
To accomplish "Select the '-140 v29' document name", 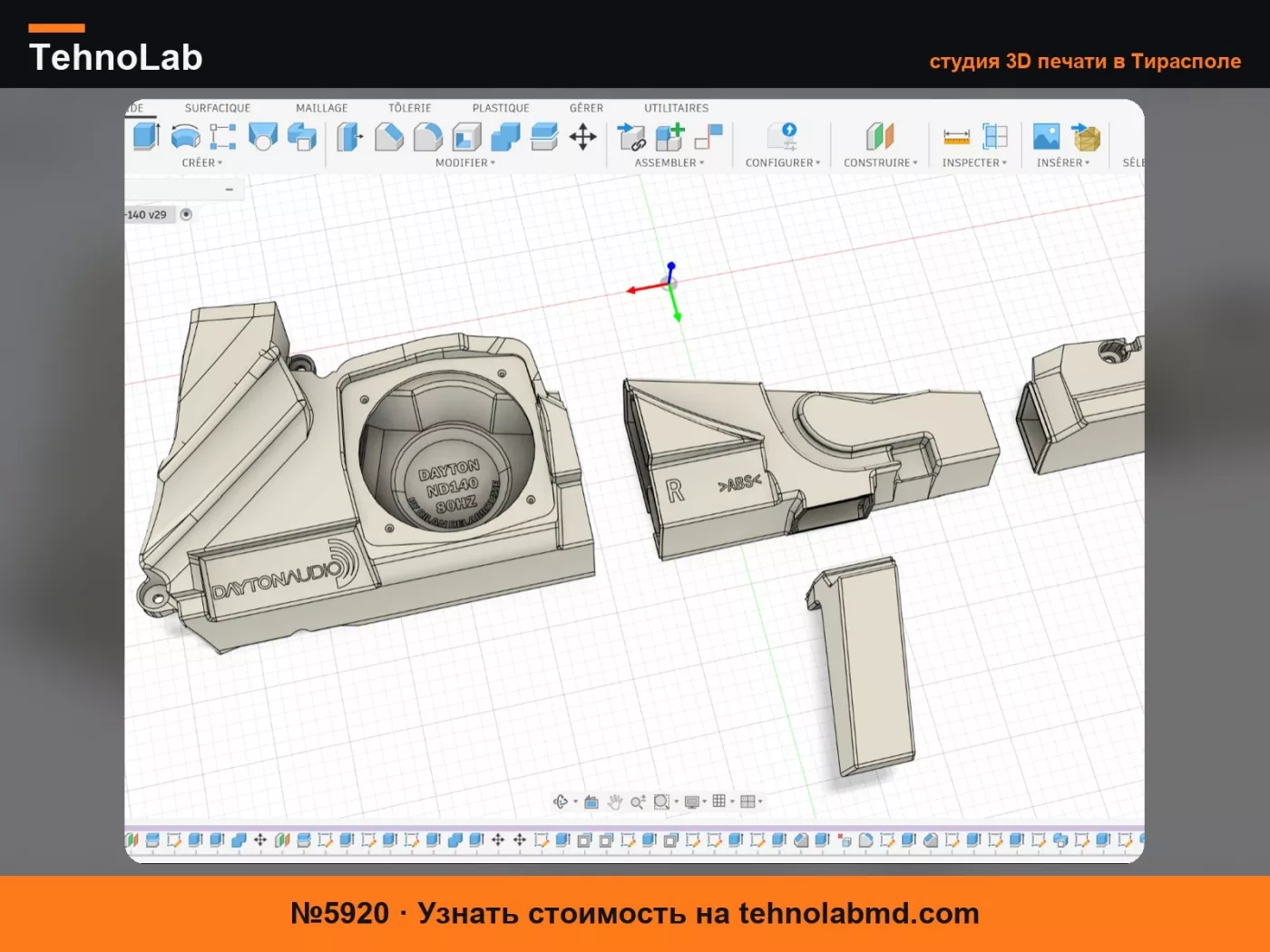I will [x=147, y=215].
